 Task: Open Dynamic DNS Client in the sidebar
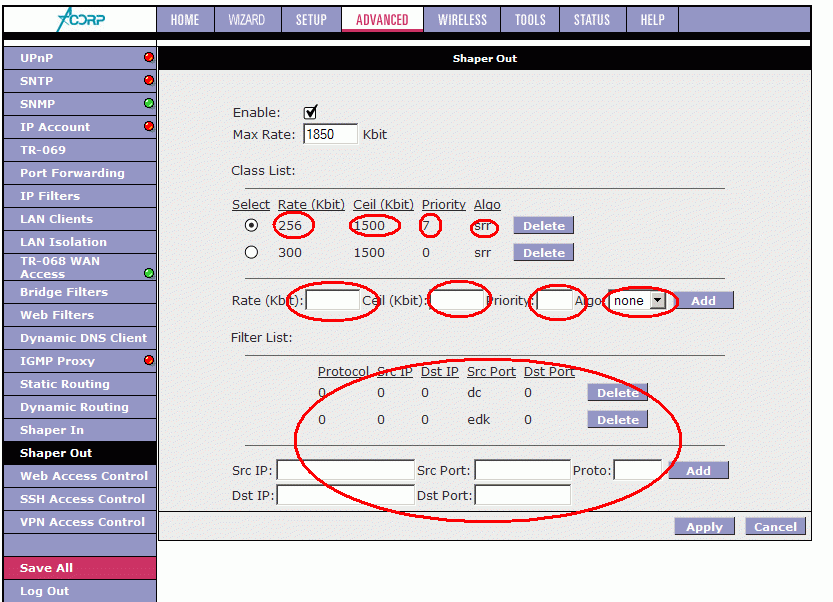click(x=80, y=338)
